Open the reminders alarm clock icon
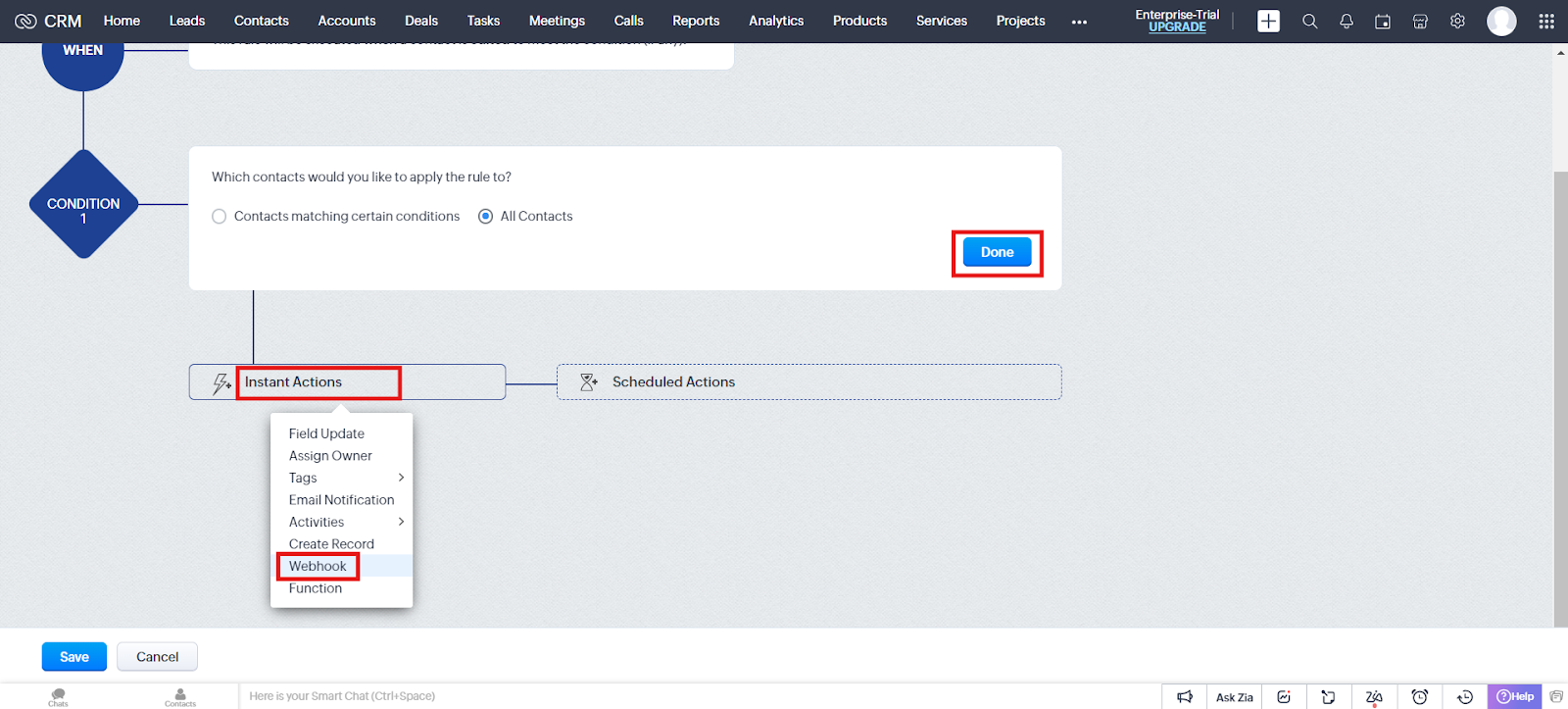This screenshot has width=1568, height=709. tap(1419, 697)
